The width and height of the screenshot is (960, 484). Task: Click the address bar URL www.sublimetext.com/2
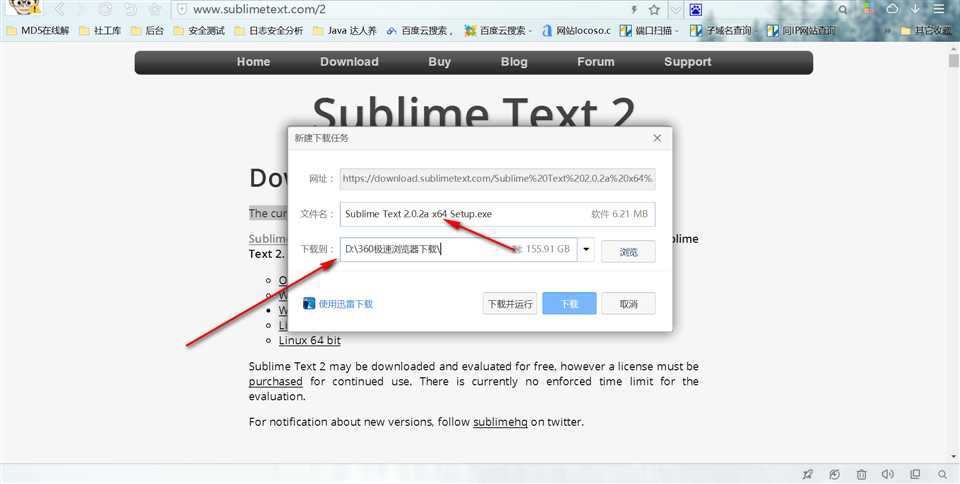(x=260, y=9)
